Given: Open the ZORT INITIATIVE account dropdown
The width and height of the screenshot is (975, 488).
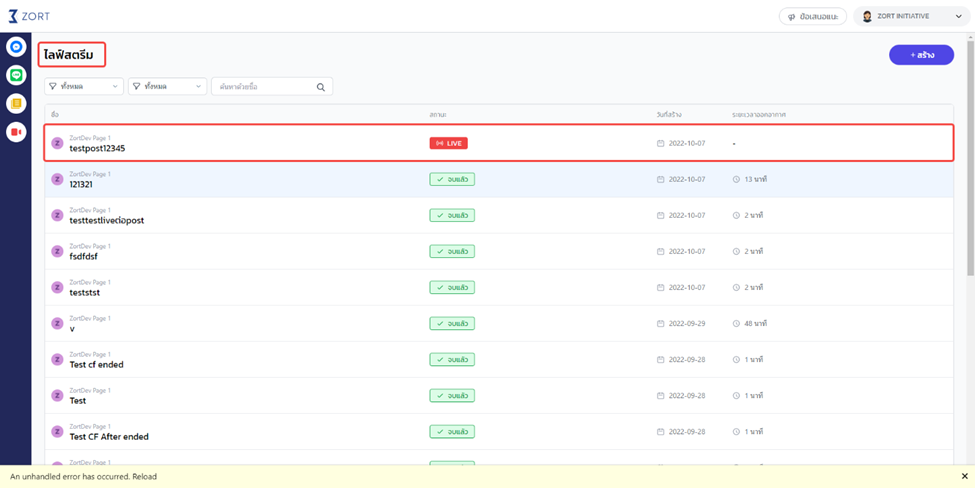Looking at the screenshot, I should (912, 16).
